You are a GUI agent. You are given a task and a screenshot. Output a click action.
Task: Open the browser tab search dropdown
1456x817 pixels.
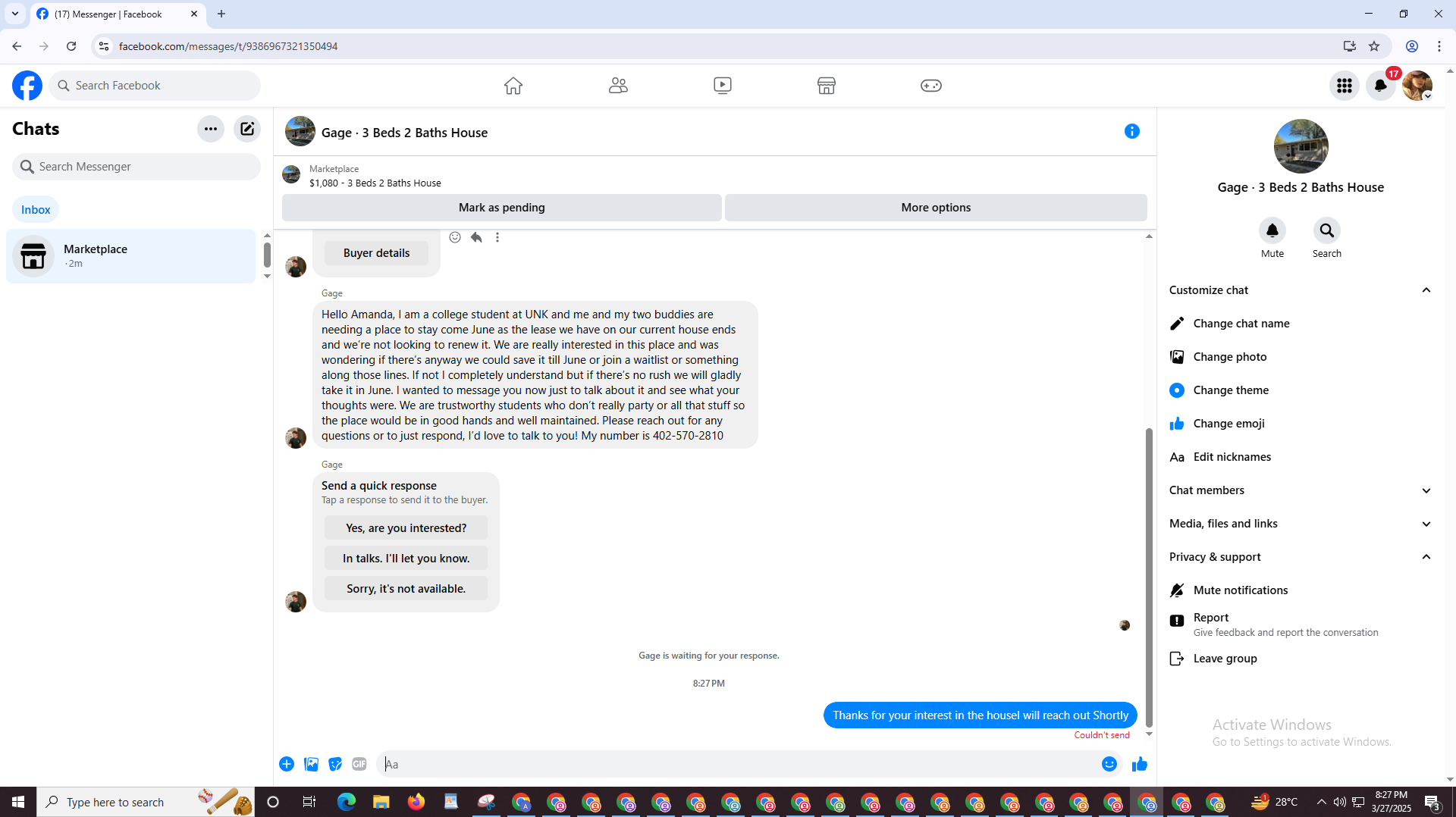pos(15,14)
